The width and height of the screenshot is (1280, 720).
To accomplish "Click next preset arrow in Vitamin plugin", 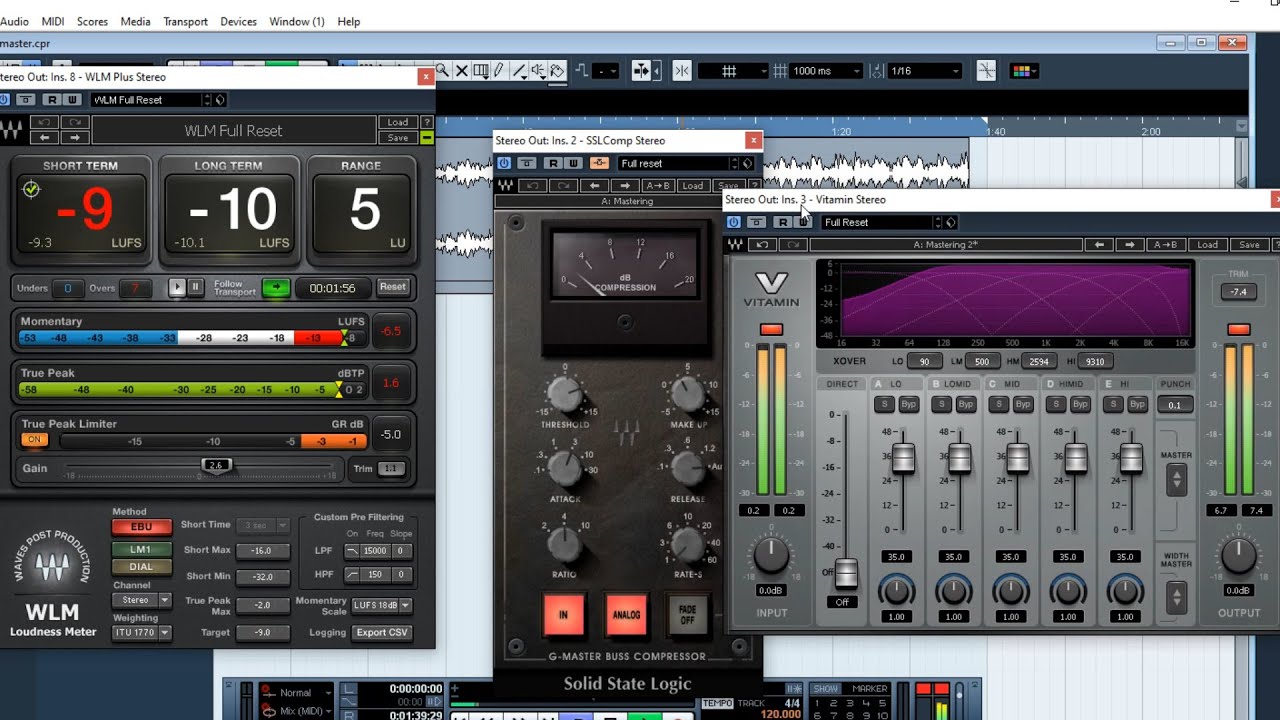I will (1129, 245).
